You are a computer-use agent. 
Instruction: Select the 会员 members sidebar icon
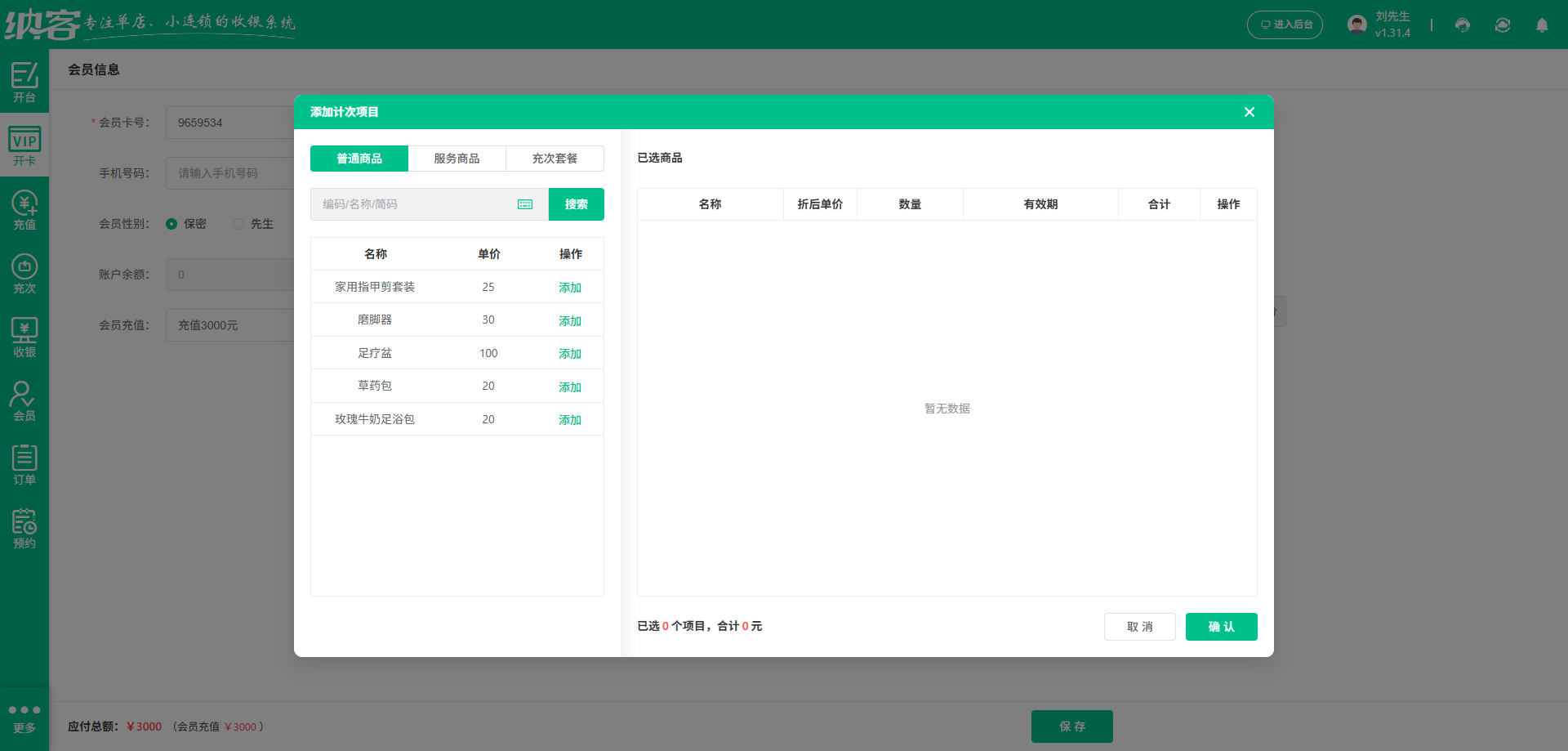(24, 400)
